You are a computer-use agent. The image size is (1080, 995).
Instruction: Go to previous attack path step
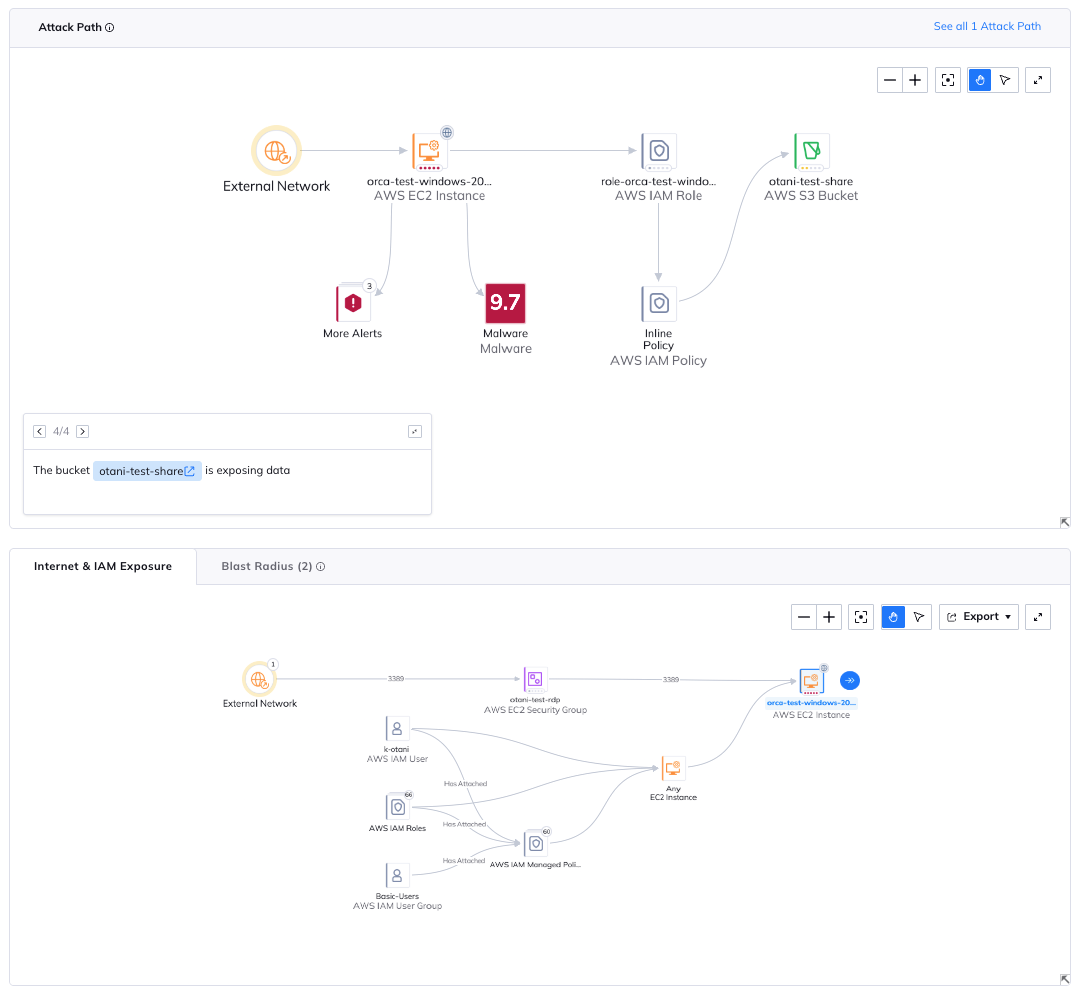point(39,431)
